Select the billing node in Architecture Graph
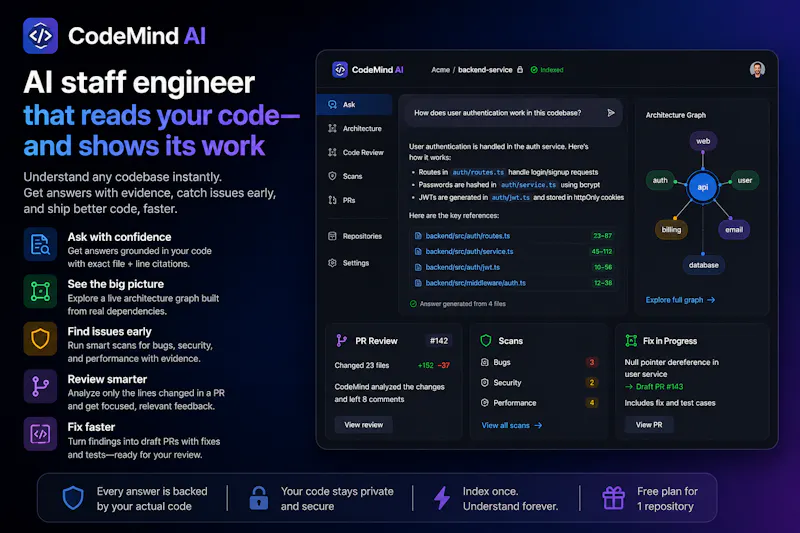800x533 pixels. (671, 230)
